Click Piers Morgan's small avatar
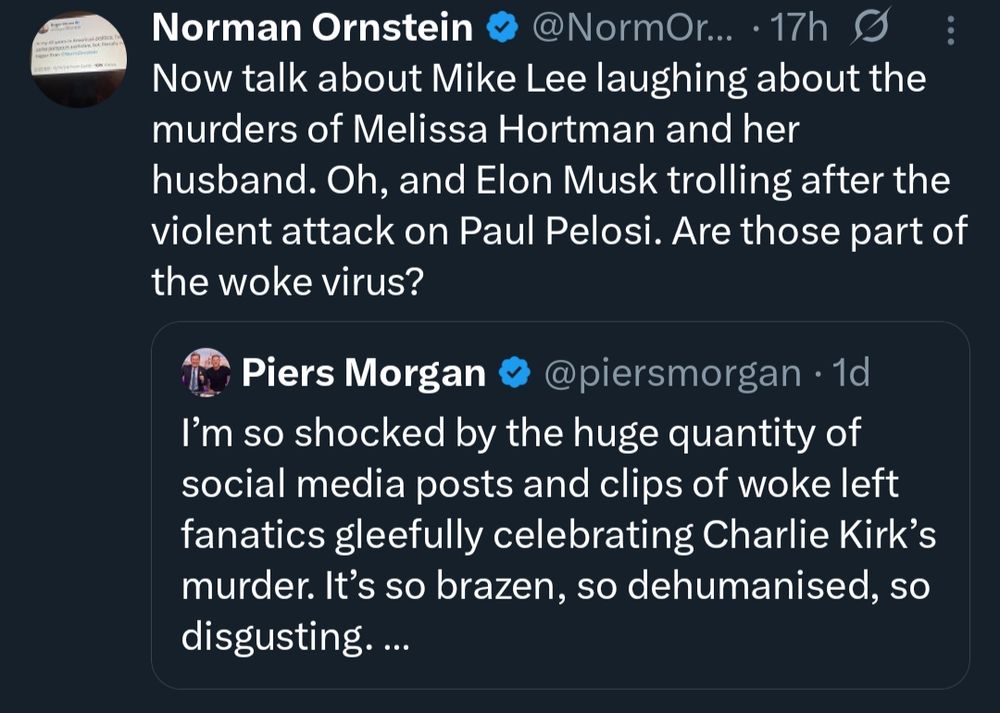 (206, 375)
